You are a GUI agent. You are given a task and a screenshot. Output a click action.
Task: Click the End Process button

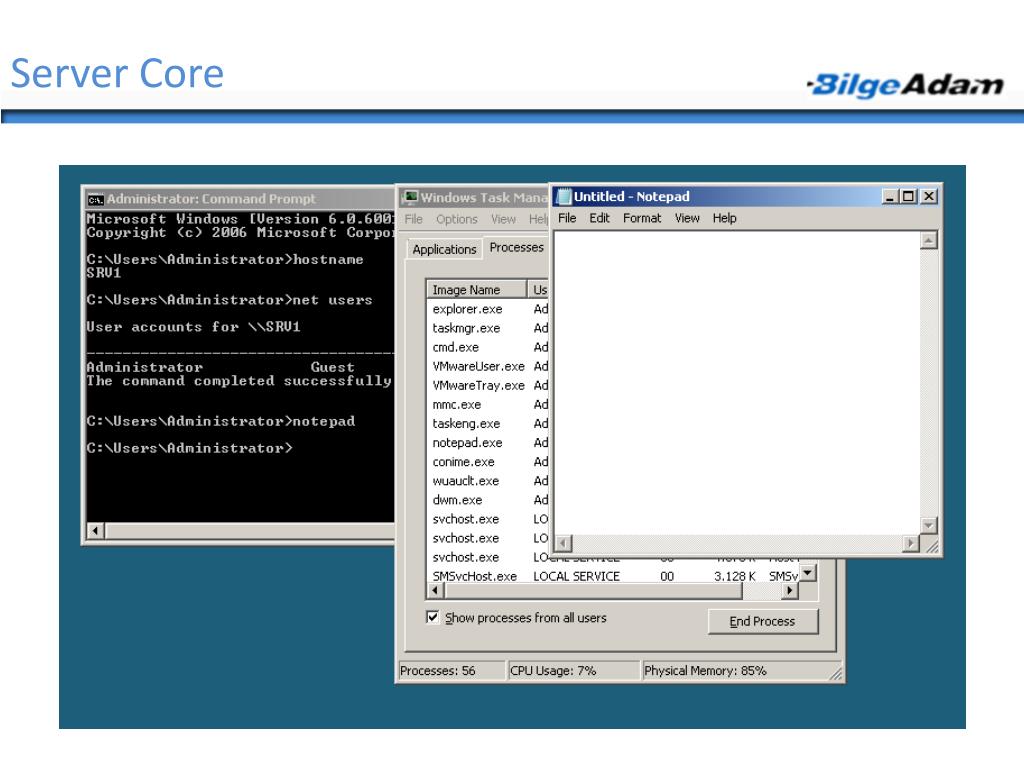pos(763,621)
